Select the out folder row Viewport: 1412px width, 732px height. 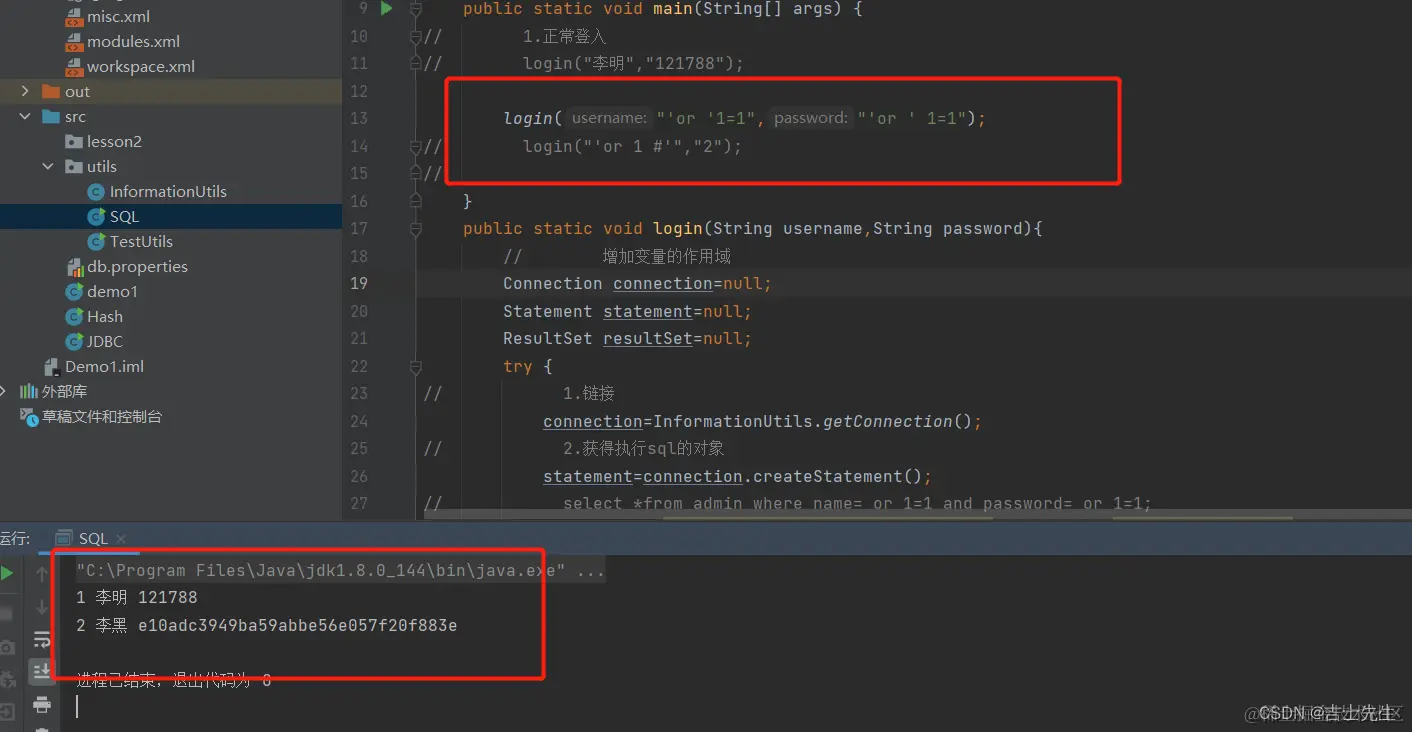point(170,91)
